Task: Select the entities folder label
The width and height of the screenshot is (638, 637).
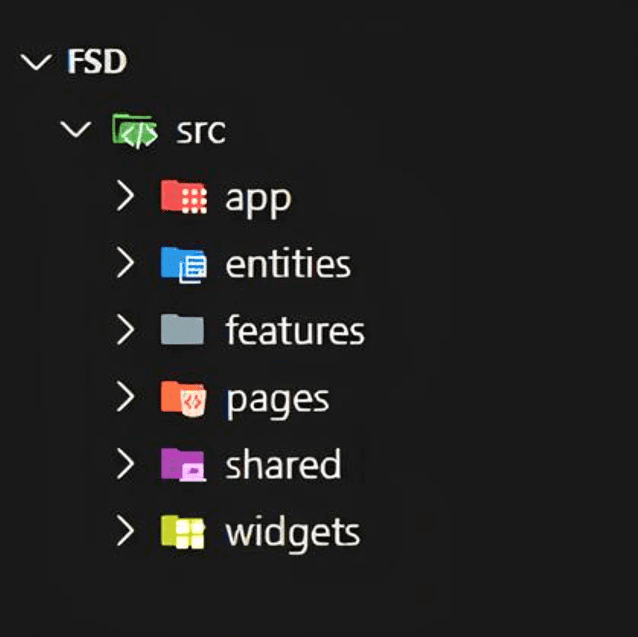Action: 288,264
